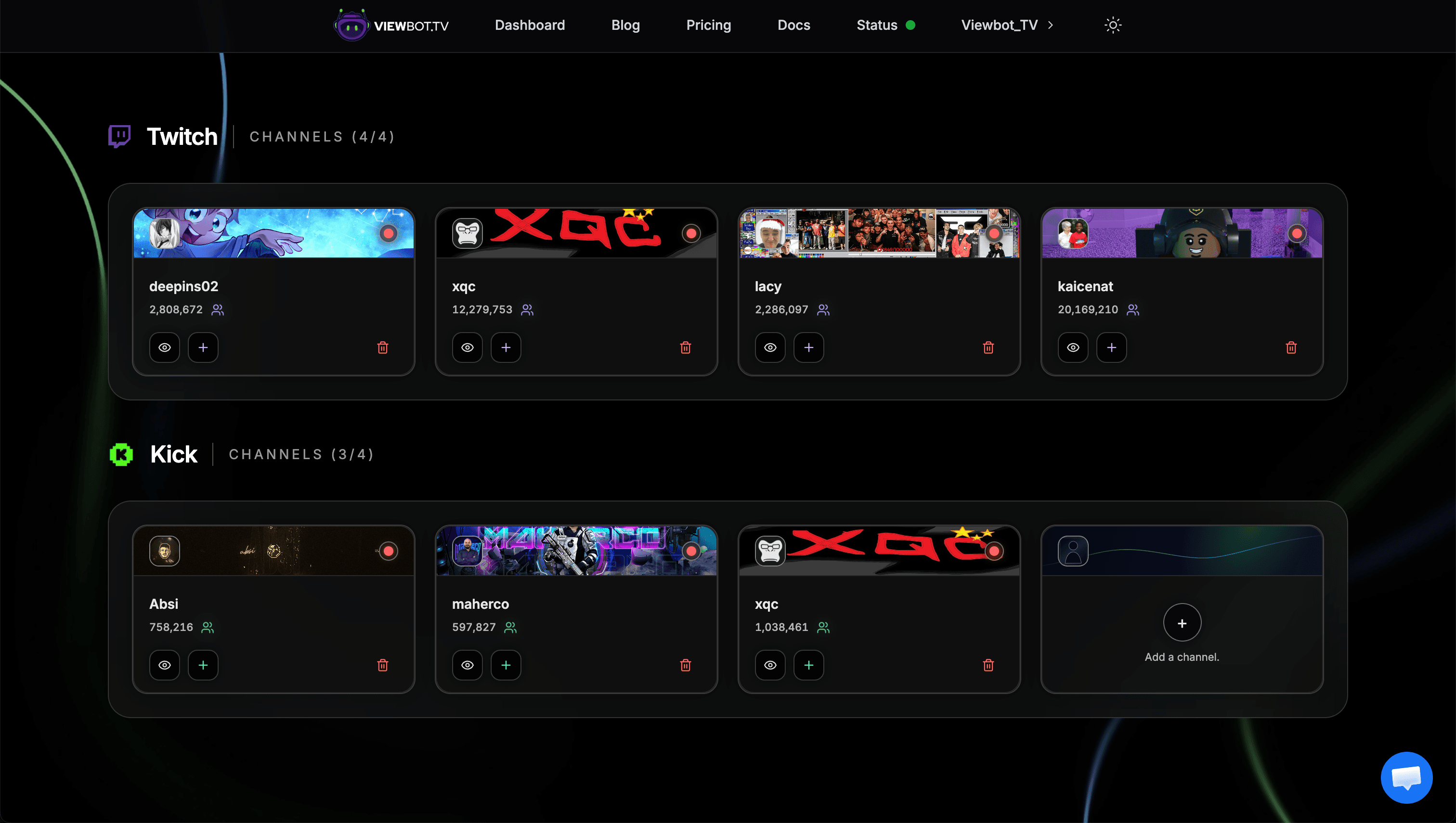This screenshot has width=1456, height=823.
Task: Toggle visibility preview for the Absi channel
Action: (165, 665)
